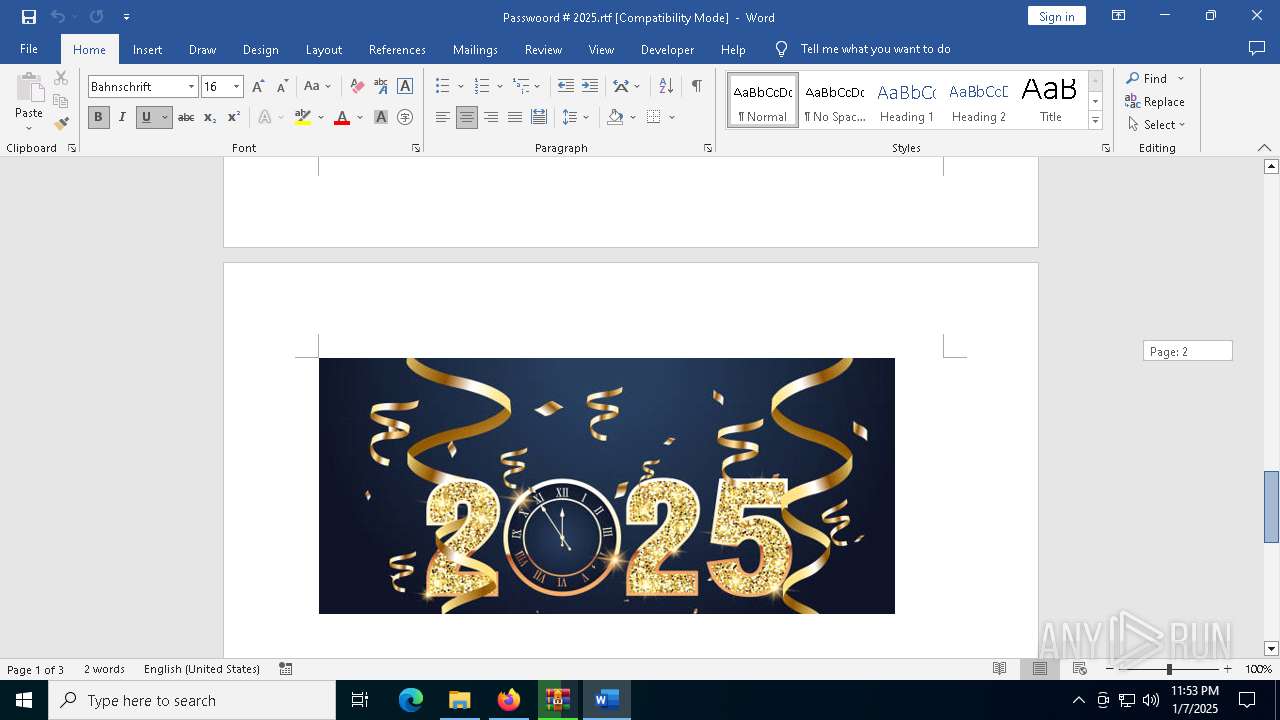This screenshot has width=1280, height=720.
Task: Open the Select dropdown in Editing
Action: [x=1157, y=125]
